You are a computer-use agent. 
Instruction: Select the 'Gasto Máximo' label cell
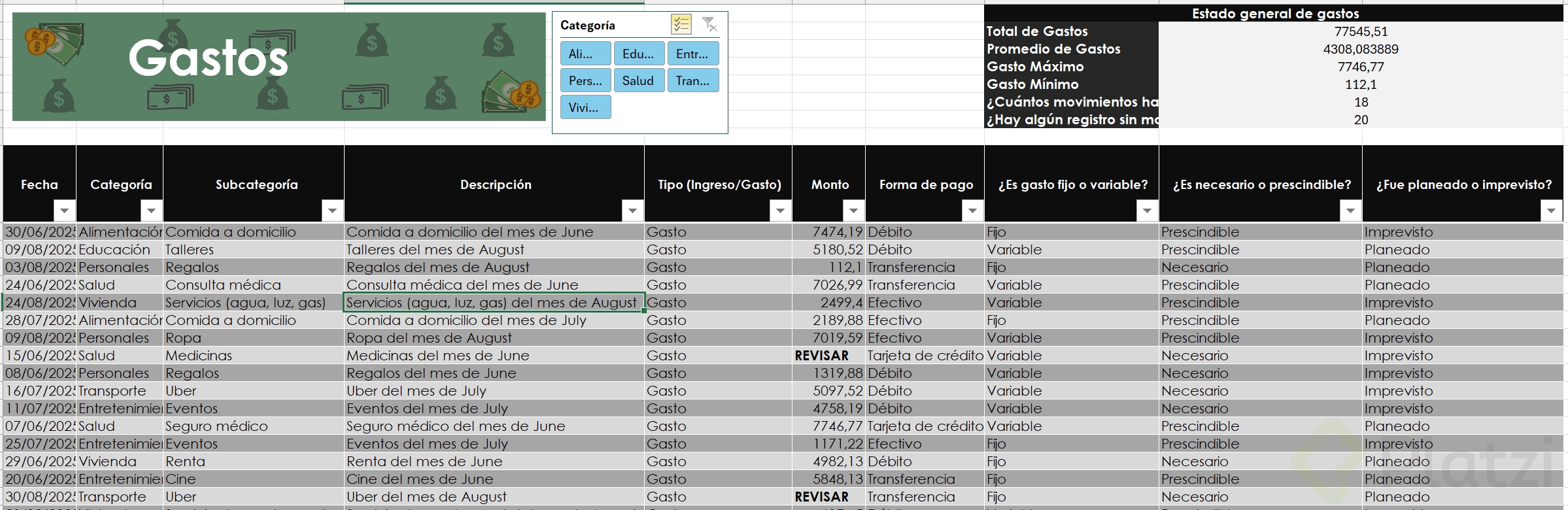click(1072, 66)
